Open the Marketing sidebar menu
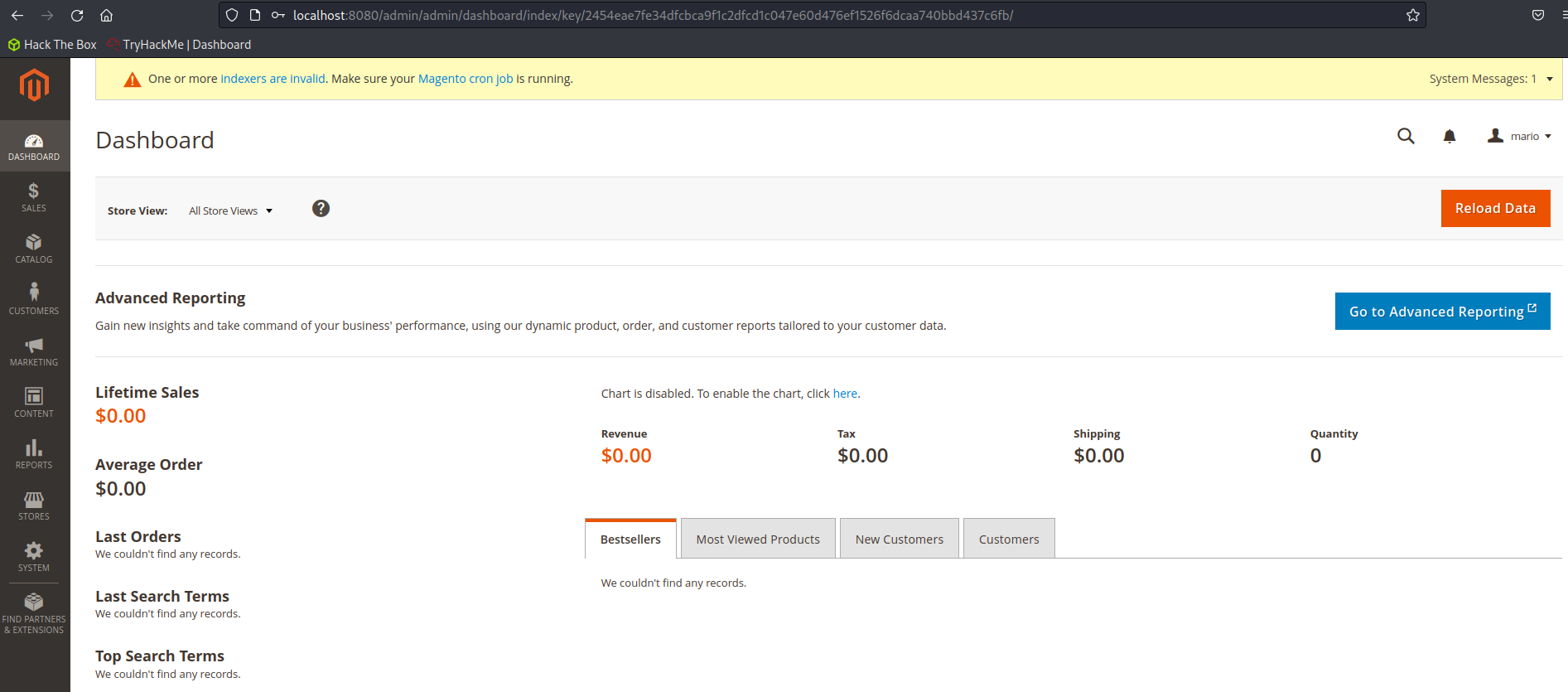The width and height of the screenshot is (1568, 692). coord(34,351)
